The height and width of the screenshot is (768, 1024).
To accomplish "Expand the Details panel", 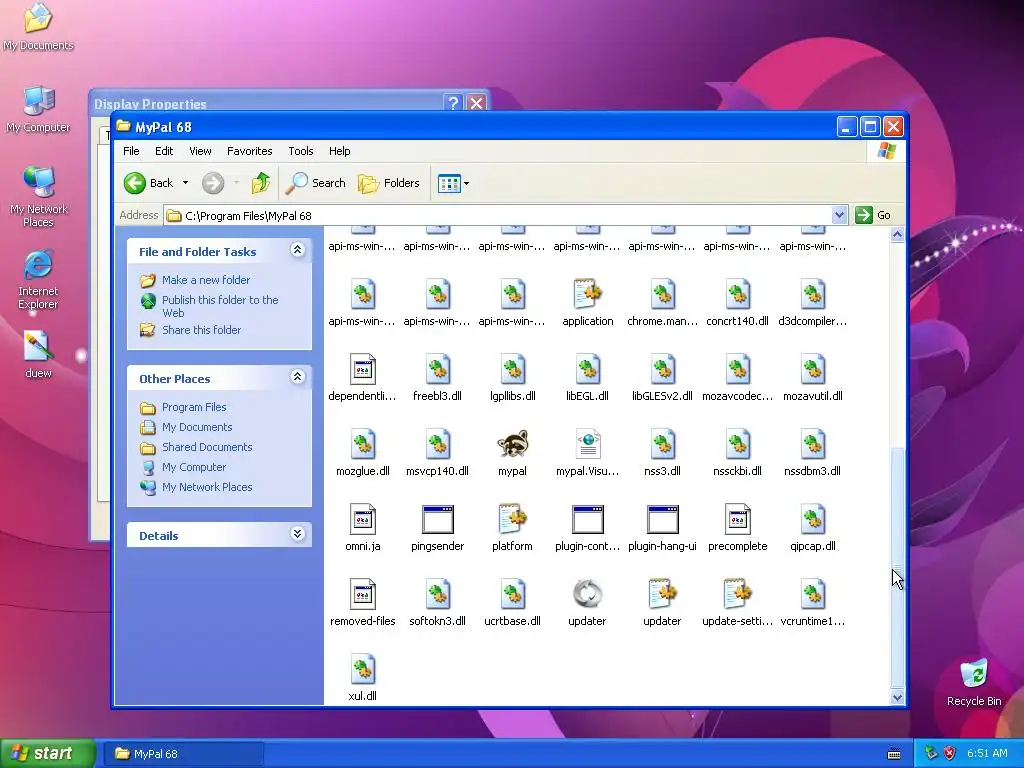I will pyautogui.click(x=297, y=534).
